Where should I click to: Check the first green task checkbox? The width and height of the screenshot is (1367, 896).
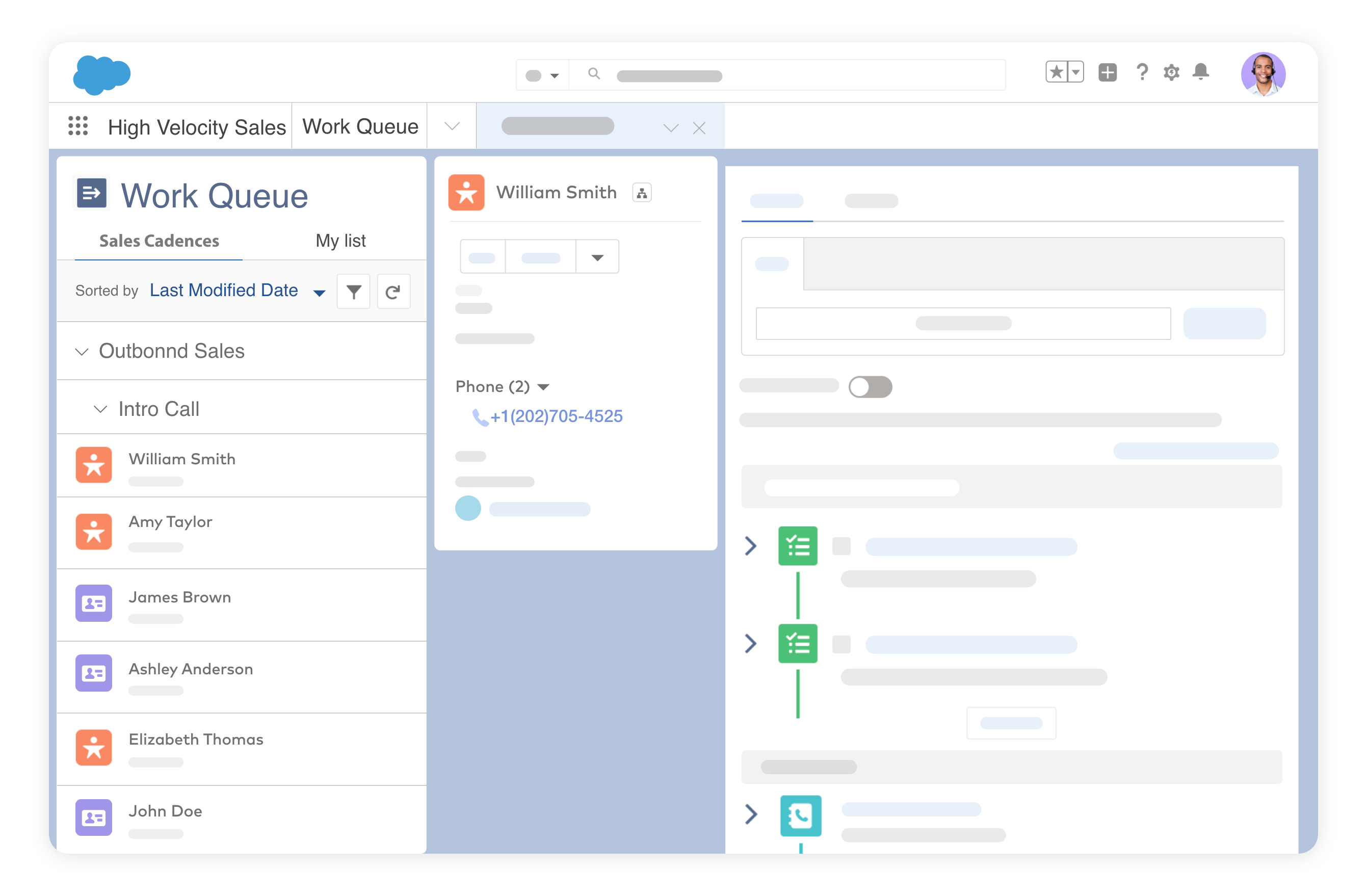point(841,546)
